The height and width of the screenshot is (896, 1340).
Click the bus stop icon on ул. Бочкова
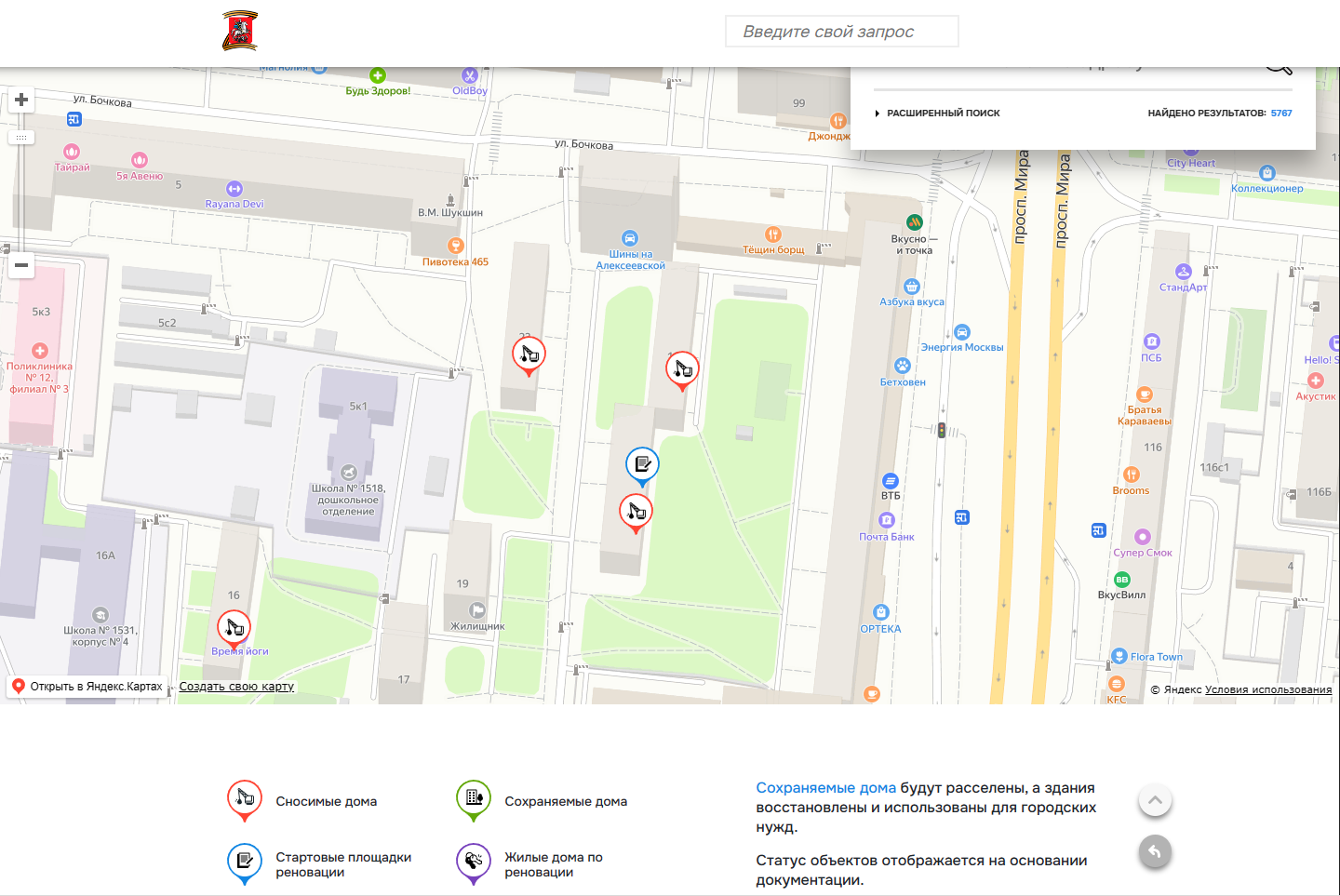click(74, 119)
